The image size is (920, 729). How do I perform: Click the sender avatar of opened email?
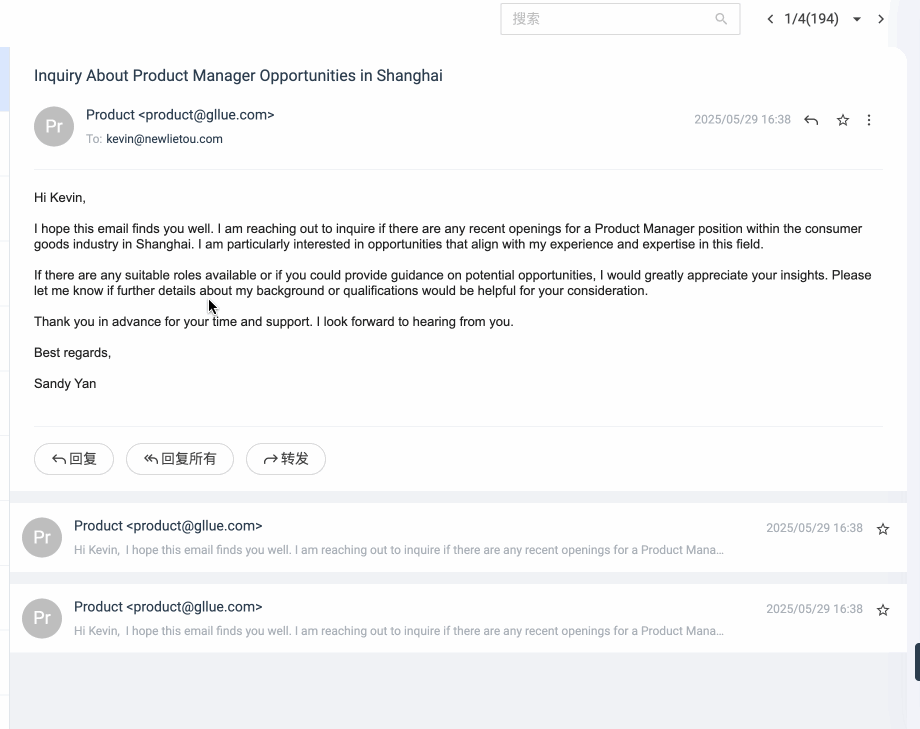54,126
